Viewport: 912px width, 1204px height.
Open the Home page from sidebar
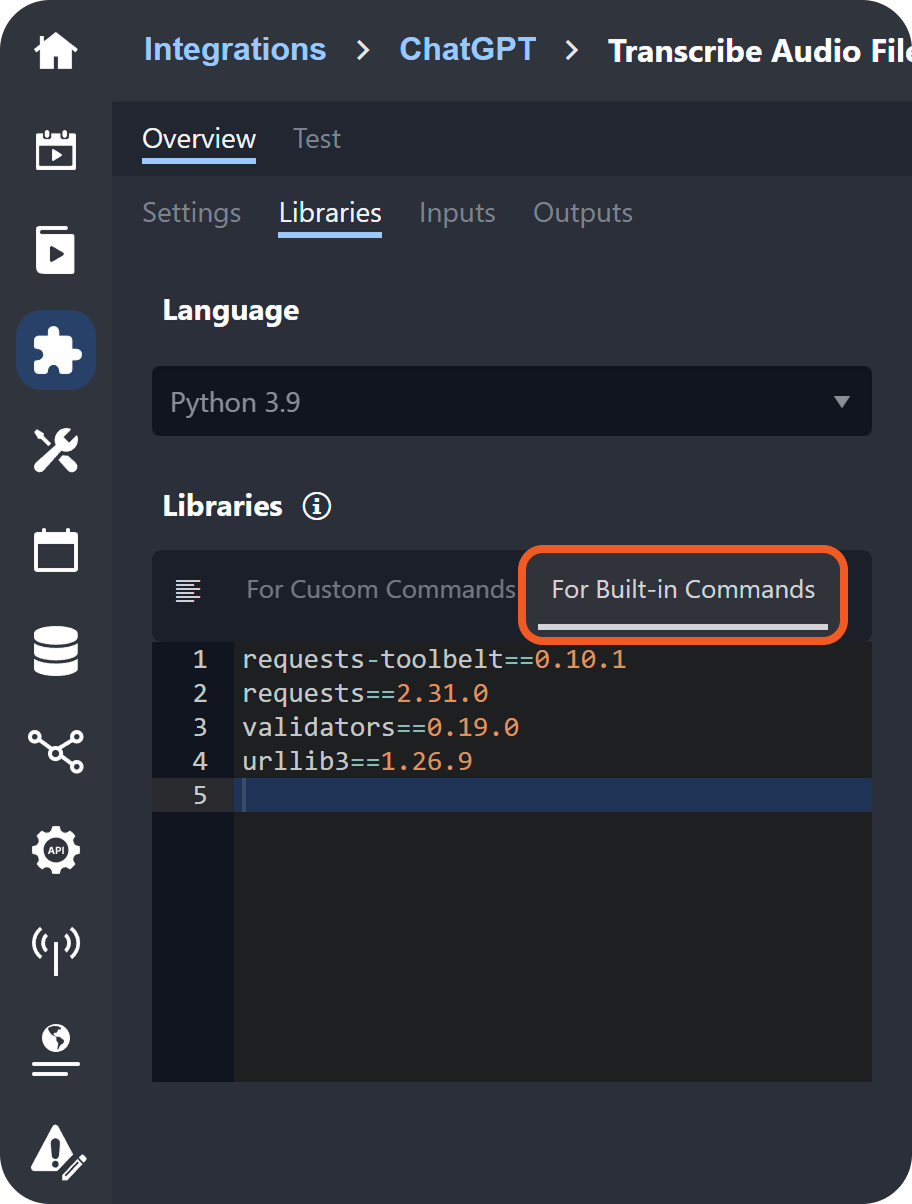coord(56,51)
